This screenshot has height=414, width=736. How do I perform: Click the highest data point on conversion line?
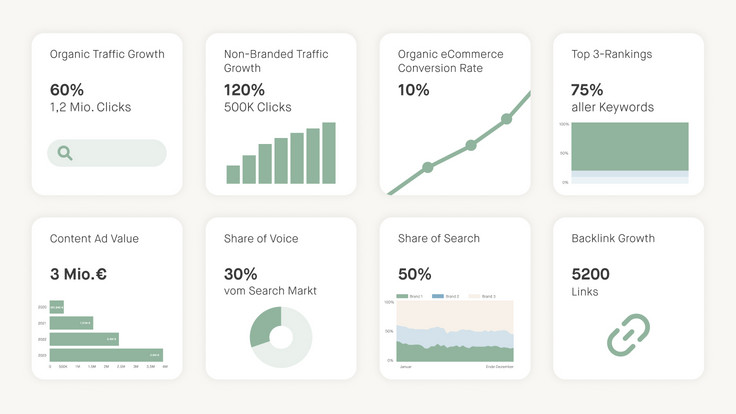507,118
